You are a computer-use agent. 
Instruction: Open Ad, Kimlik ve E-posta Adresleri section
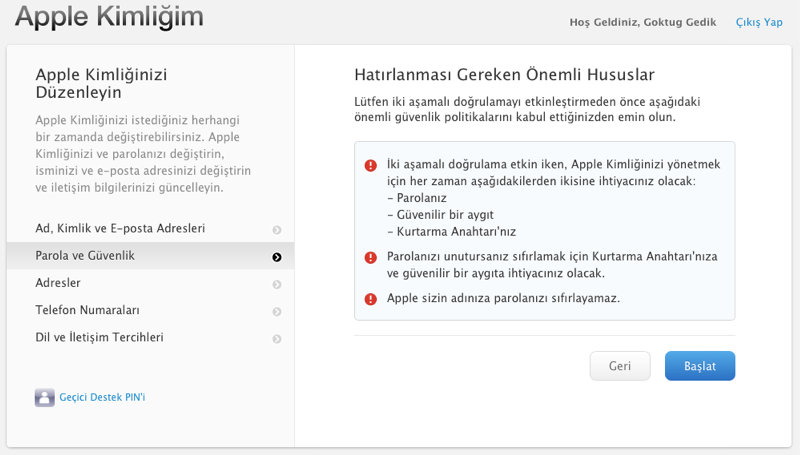120,229
